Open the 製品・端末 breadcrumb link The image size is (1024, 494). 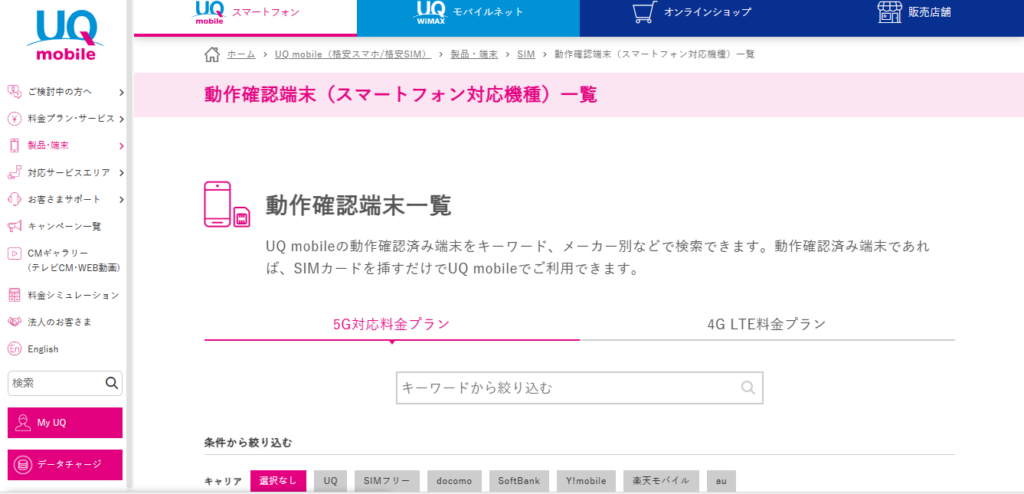pos(474,54)
